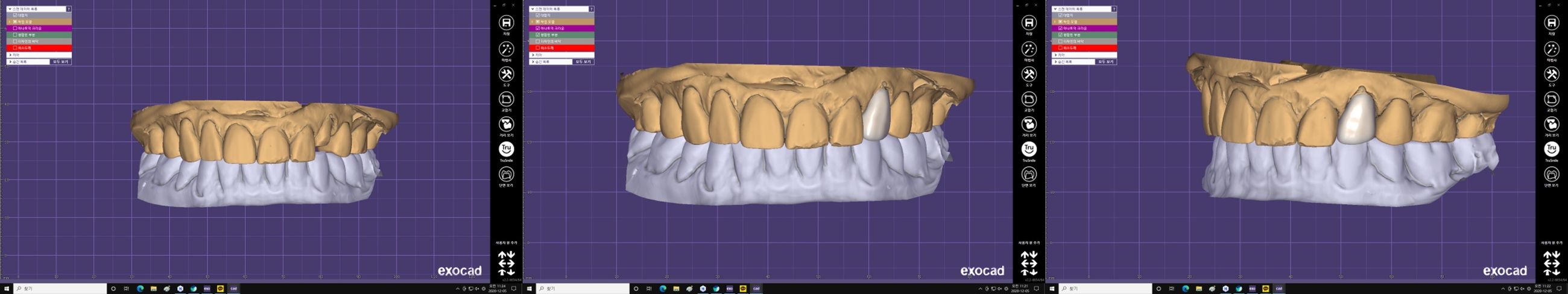Image resolution: width=1568 pixels, height=294 pixels.
Task: Open the section view icon in left window
Action: 506,175
